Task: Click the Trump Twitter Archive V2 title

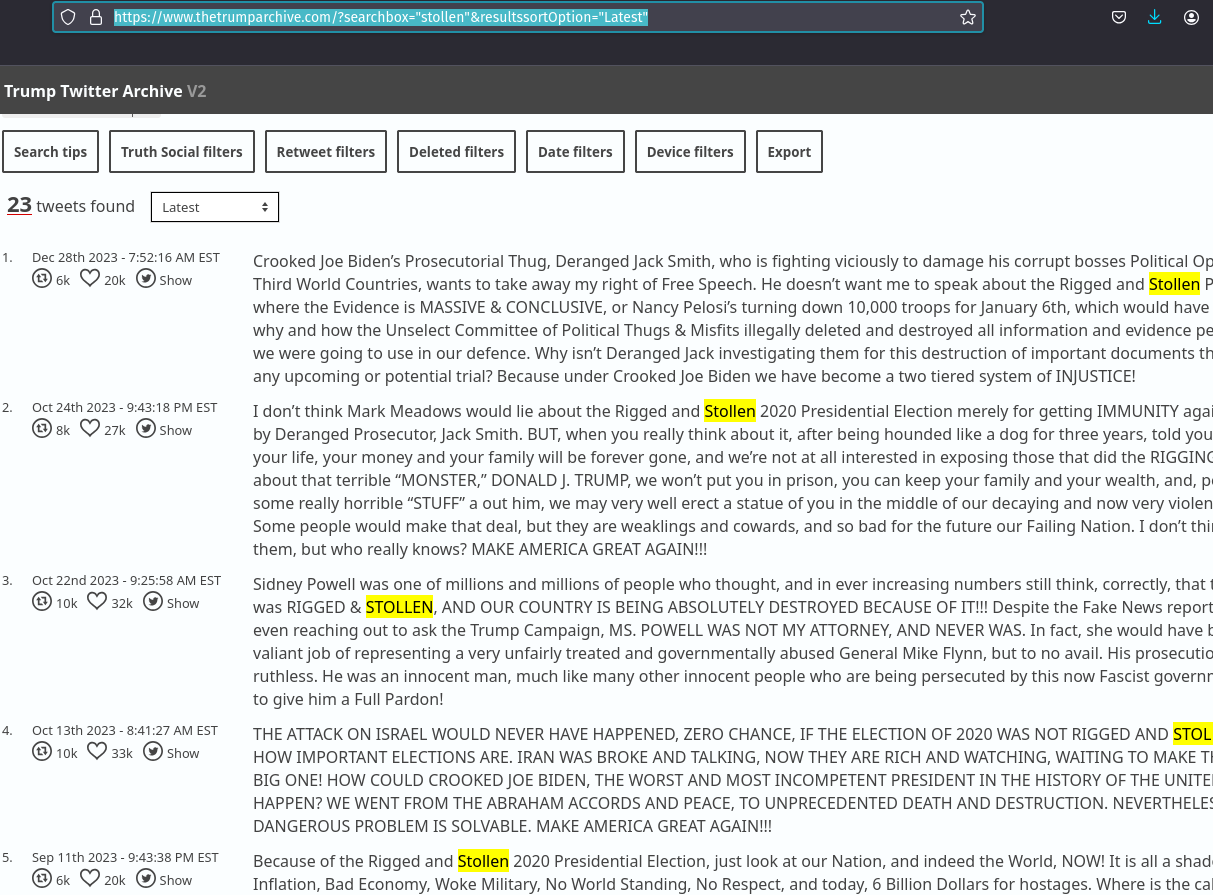Action: pos(105,91)
